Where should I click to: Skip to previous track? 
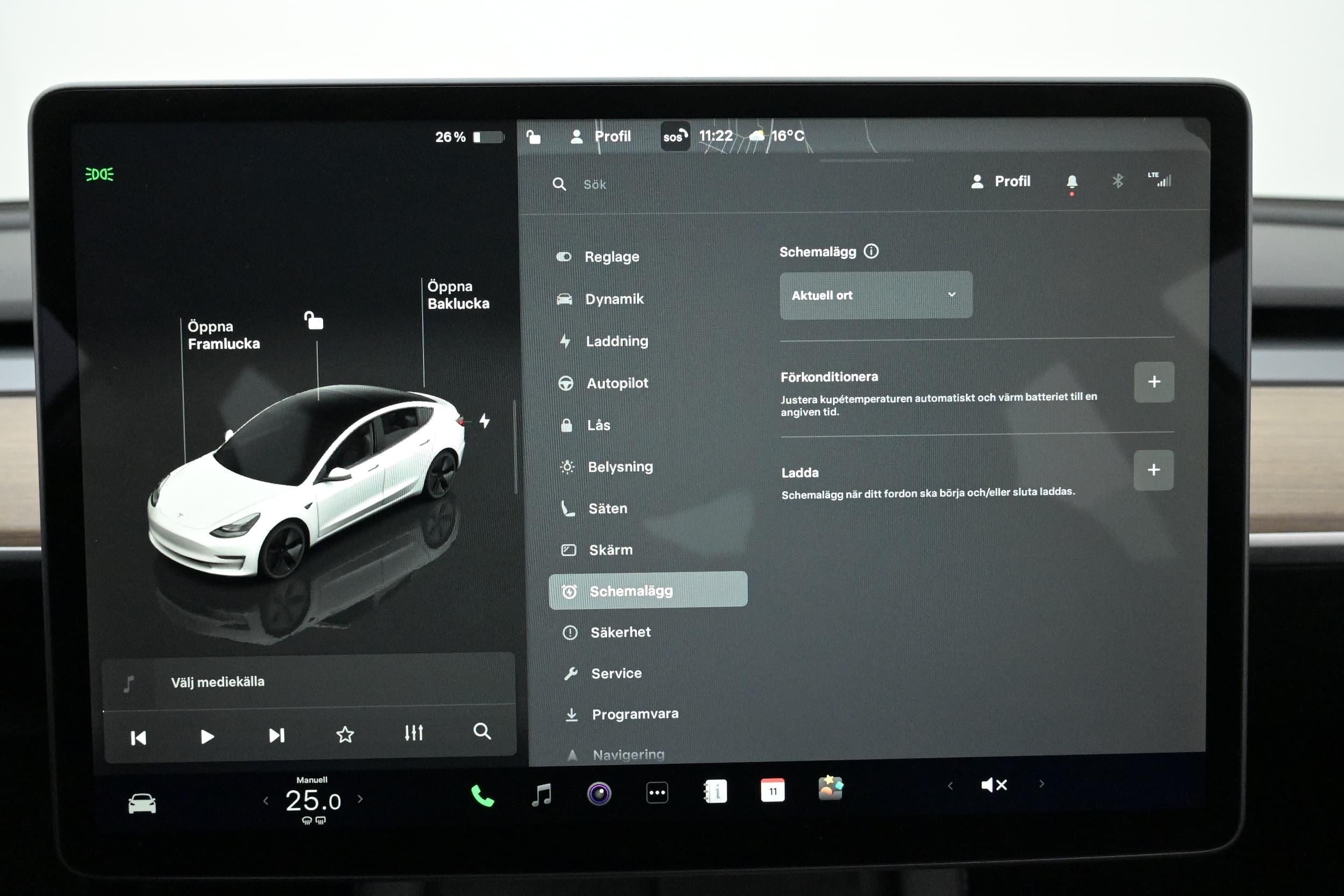click(x=138, y=738)
